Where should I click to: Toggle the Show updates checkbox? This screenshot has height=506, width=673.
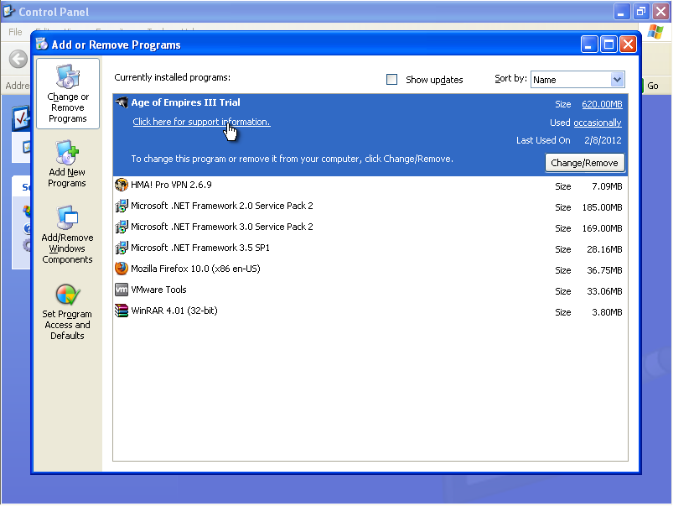(x=391, y=79)
